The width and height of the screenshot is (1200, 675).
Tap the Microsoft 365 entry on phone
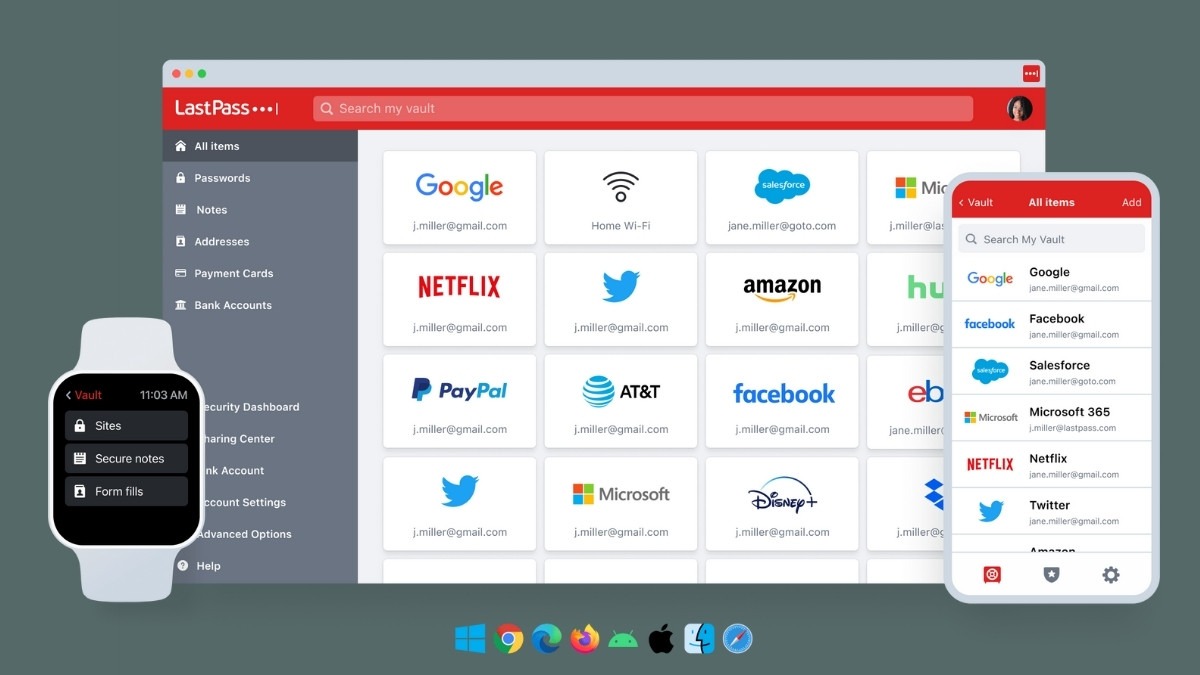[x=1051, y=418]
